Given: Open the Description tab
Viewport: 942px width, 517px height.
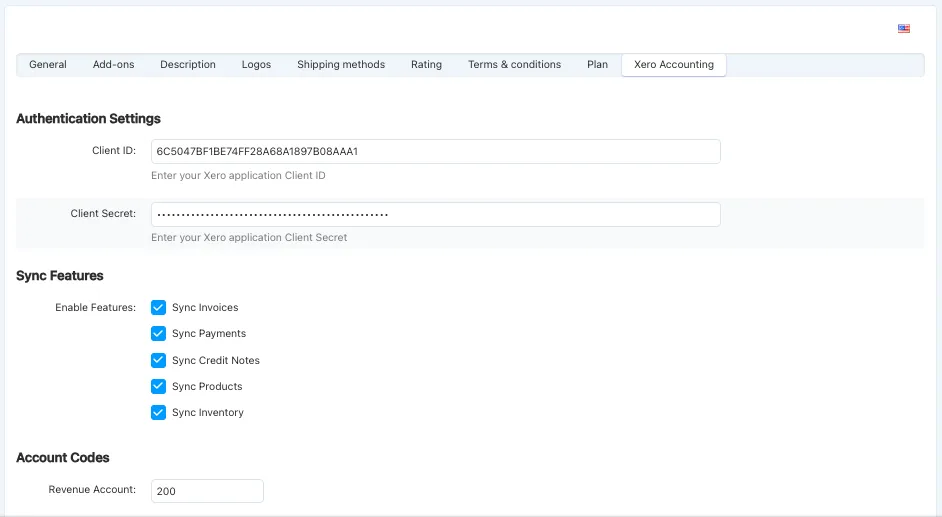Looking at the screenshot, I should (x=187, y=64).
